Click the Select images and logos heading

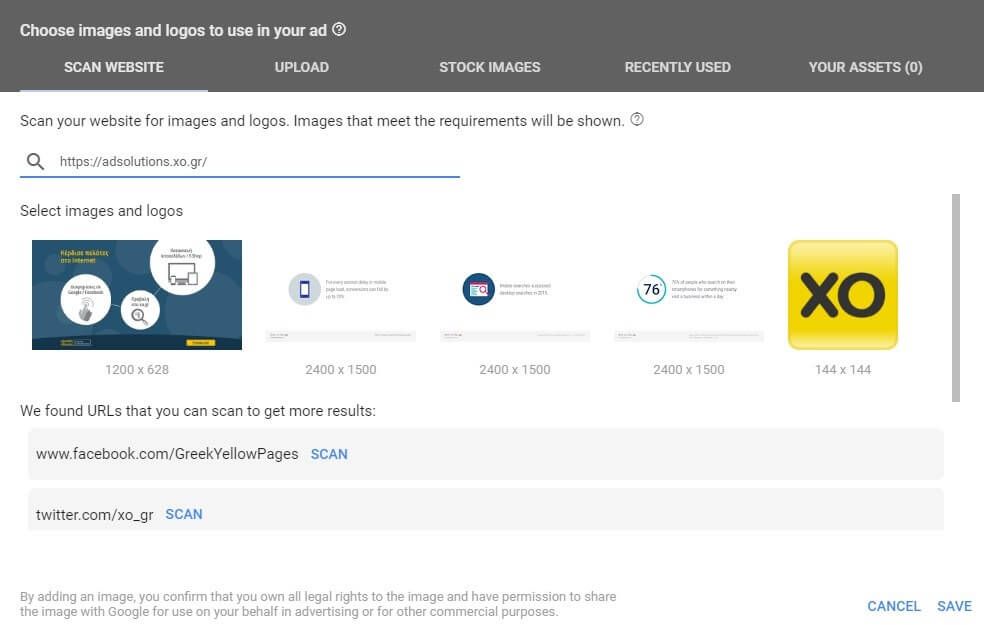pos(102,211)
